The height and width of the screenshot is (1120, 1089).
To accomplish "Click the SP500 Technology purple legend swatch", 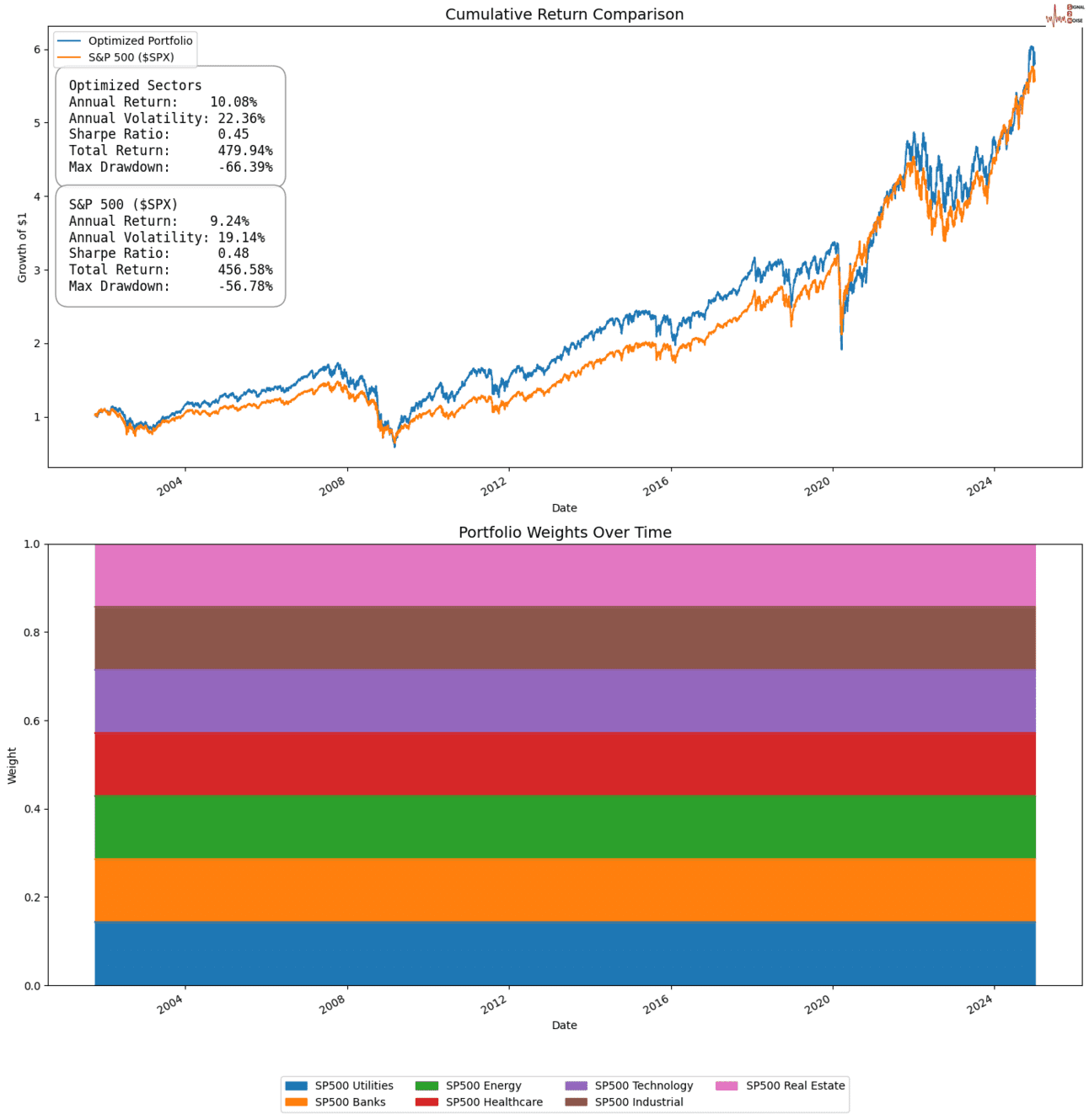I will pyautogui.click(x=576, y=1085).
